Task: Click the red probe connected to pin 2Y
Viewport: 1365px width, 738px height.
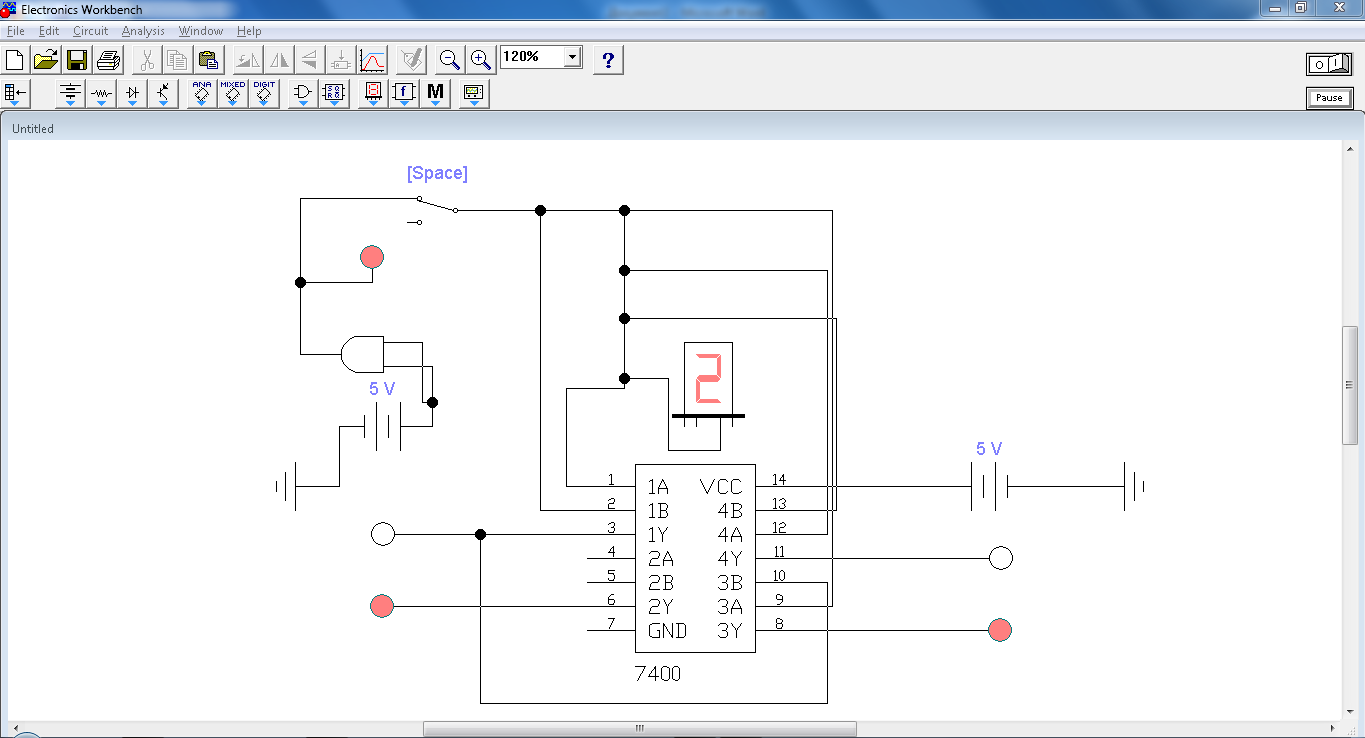Action: tap(382, 606)
